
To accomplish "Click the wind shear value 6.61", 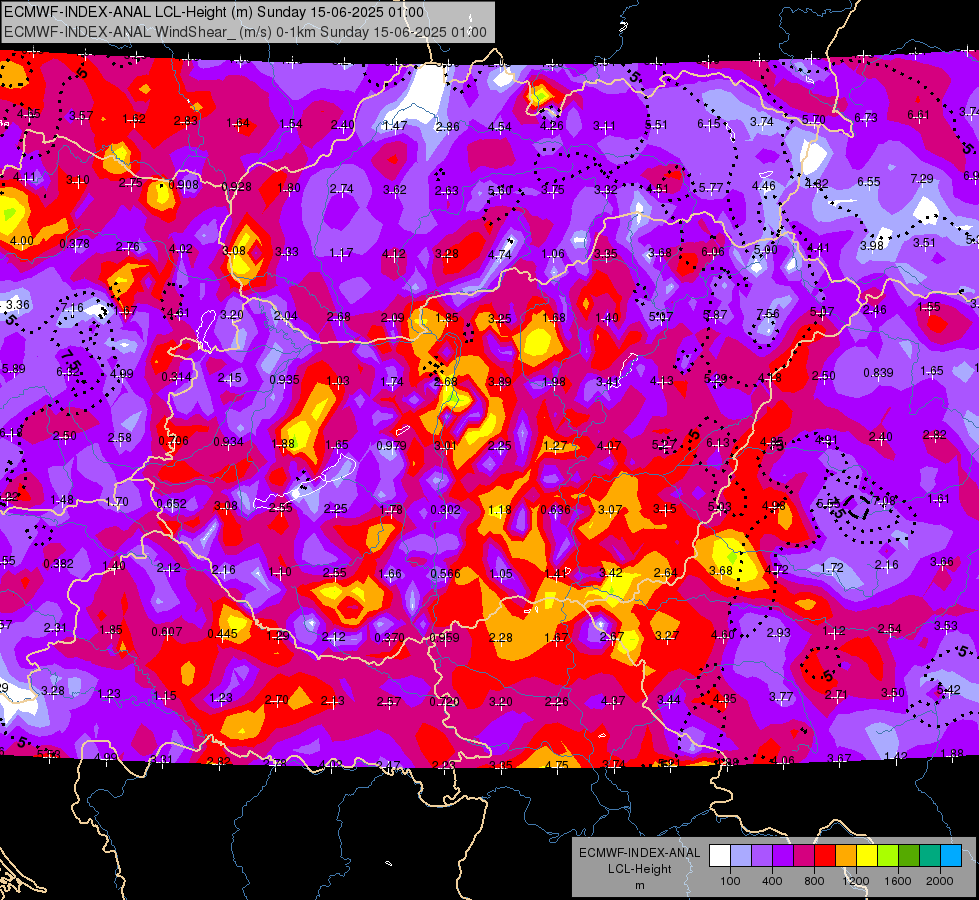I will 918,115.
